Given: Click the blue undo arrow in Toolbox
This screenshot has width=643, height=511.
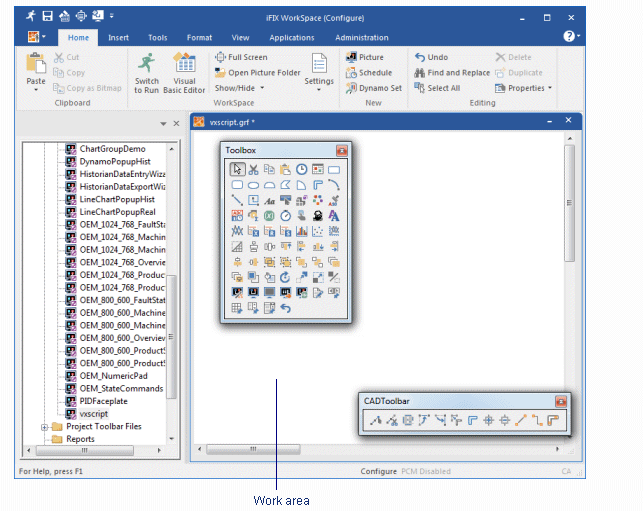Looking at the screenshot, I should point(285,308).
